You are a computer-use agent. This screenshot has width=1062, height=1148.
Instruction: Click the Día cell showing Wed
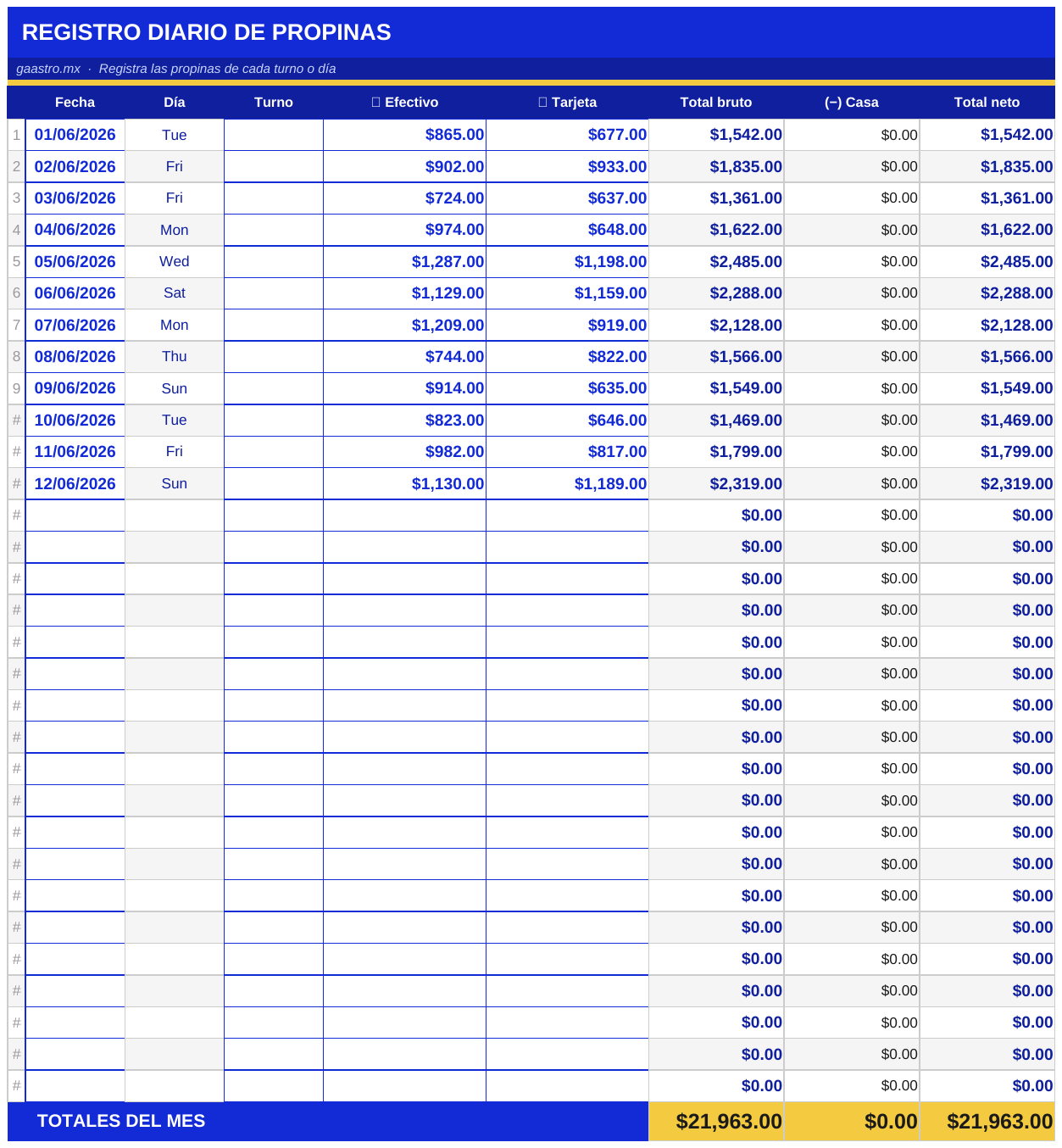pyautogui.click(x=175, y=261)
